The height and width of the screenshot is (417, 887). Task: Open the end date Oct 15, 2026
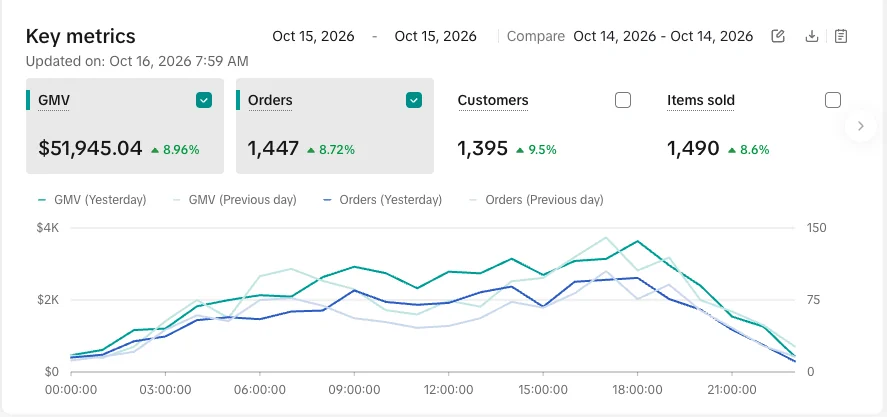[436, 36]
